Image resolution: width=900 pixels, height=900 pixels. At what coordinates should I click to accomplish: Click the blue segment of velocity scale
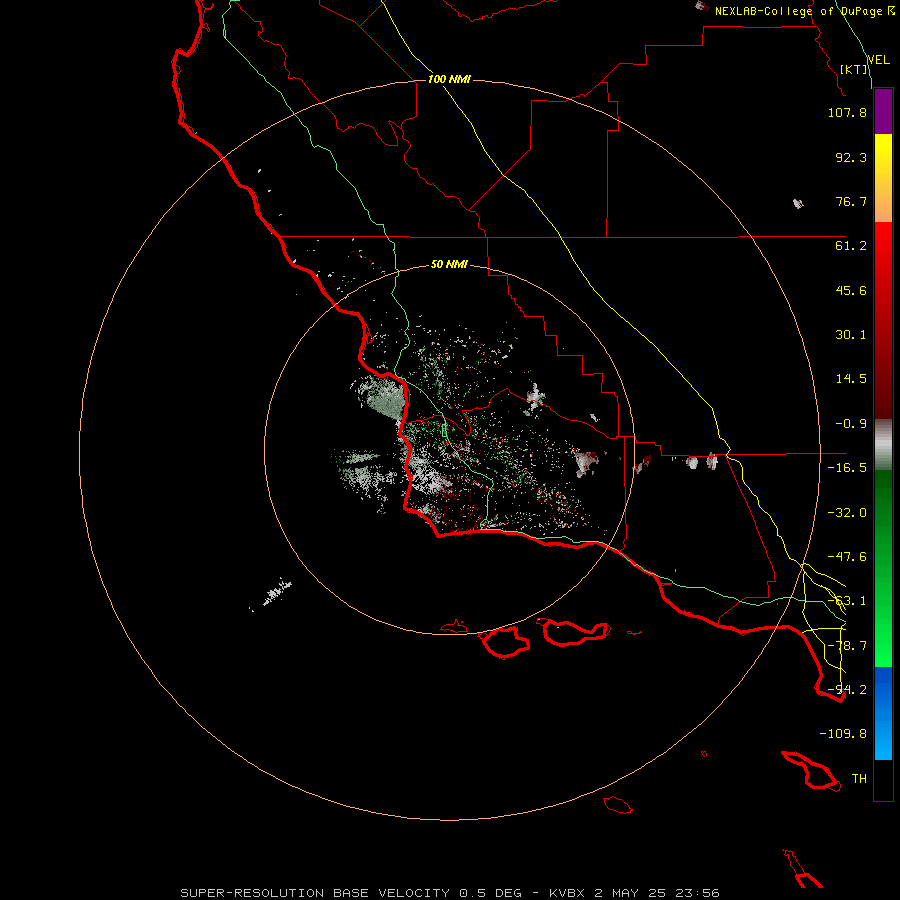pyautogui.click(x=883, y=713)
